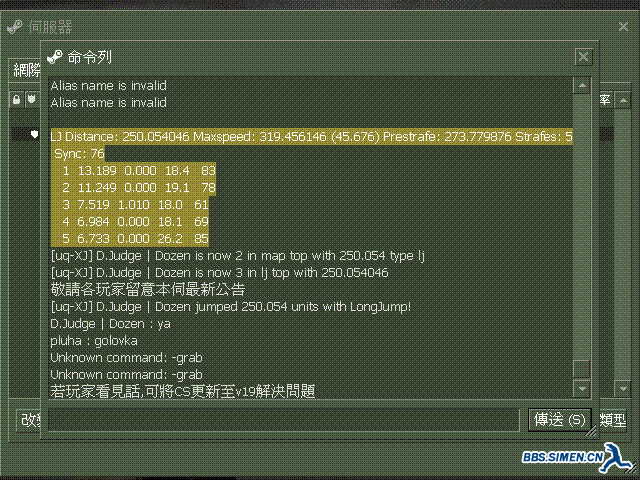
Task: Click the 類型 button behind the console
Action: coord(613,420)
